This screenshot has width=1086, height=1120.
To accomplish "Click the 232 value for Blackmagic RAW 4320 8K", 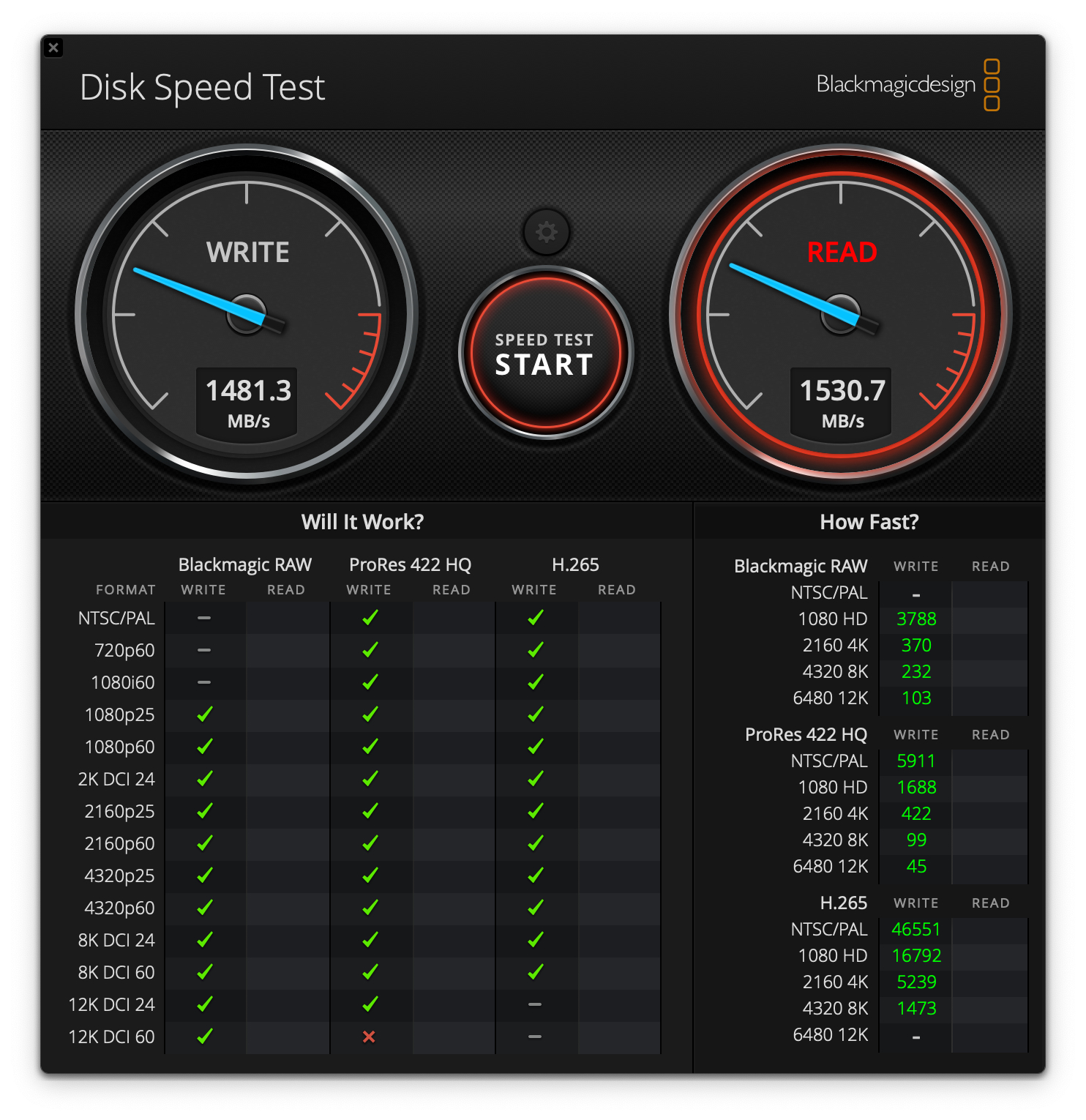I will [x=916, y=672].
